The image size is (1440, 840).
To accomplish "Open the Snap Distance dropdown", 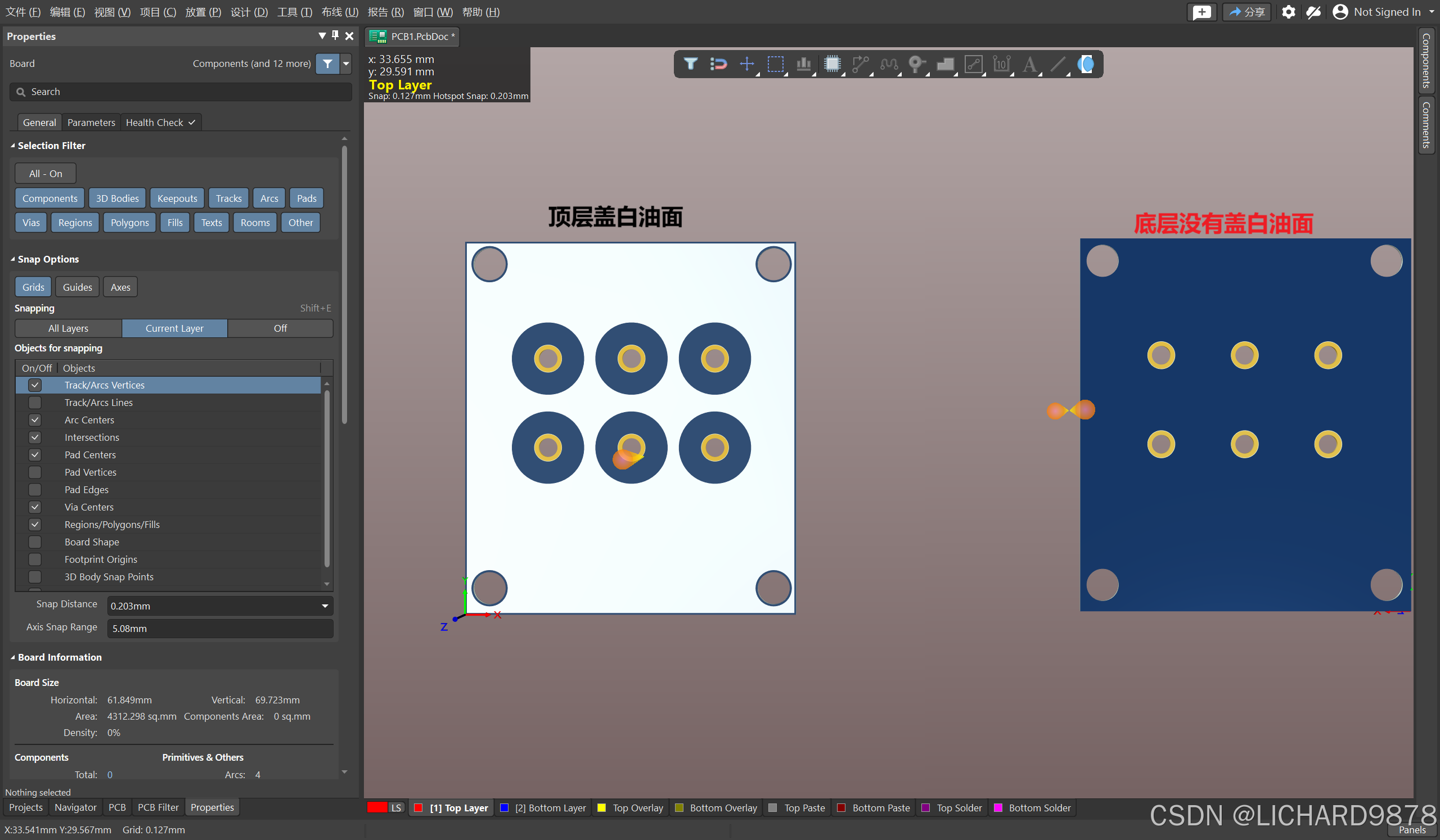I will (325, 606).
